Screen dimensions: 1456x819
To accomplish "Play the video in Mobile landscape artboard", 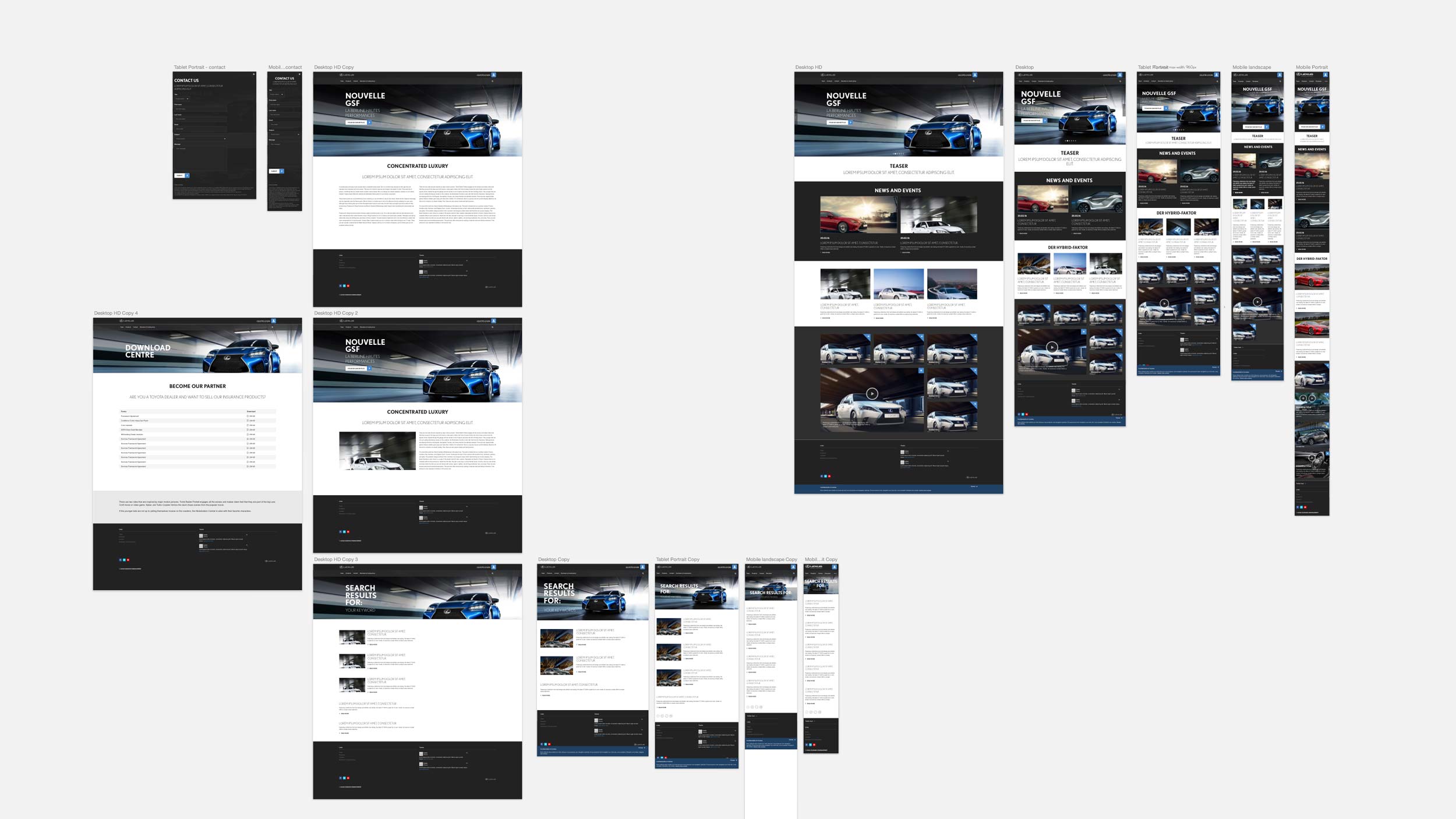I will pyautogui.click(x=1257, y=302).
